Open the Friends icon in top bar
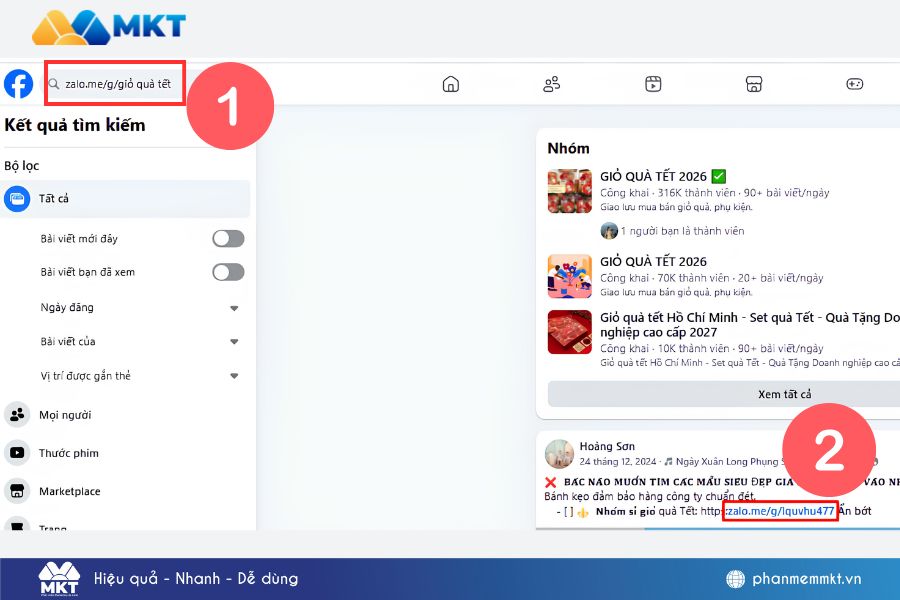 (x=552, y=84)
